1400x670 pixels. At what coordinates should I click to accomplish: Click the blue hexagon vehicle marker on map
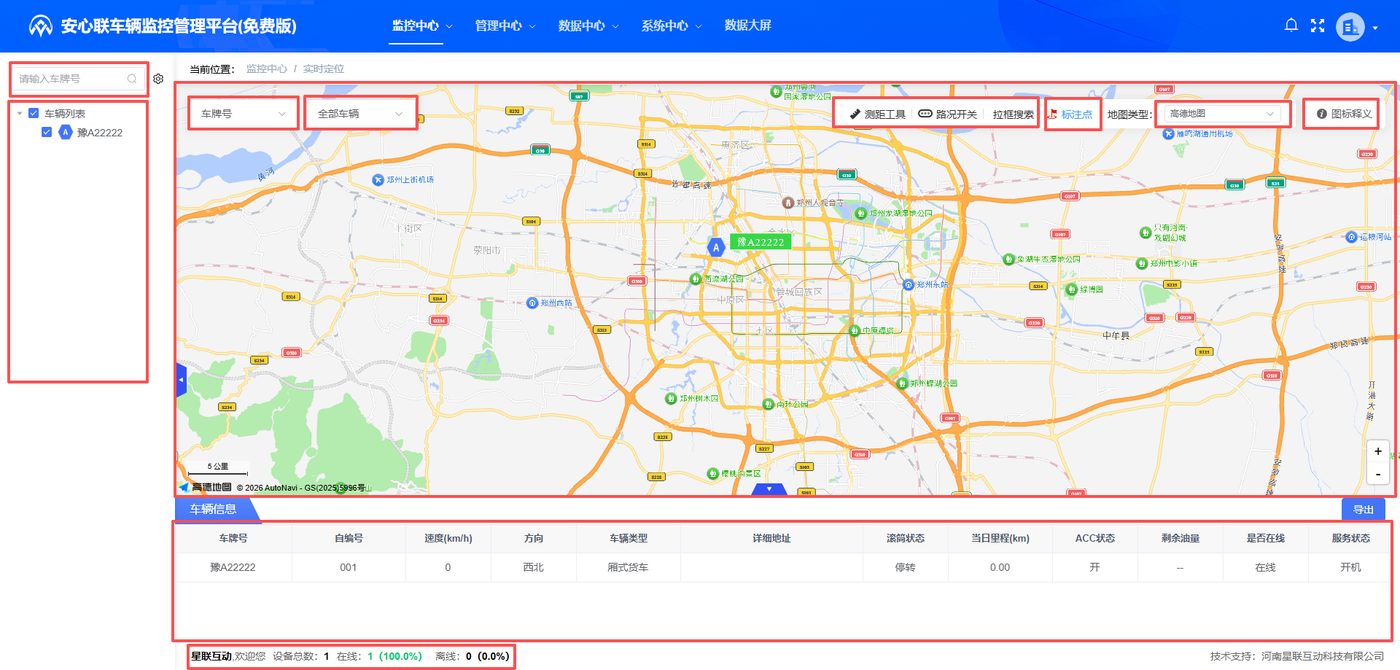point(716,246)
